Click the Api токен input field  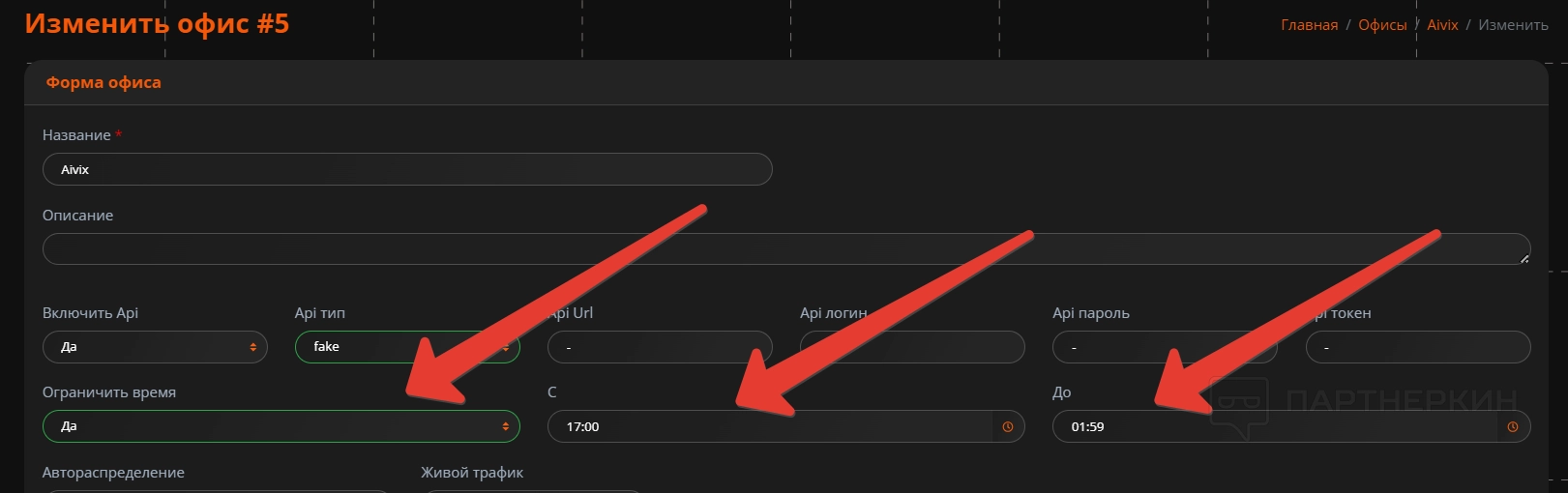pyautogui.click(x=1418, y=347)
